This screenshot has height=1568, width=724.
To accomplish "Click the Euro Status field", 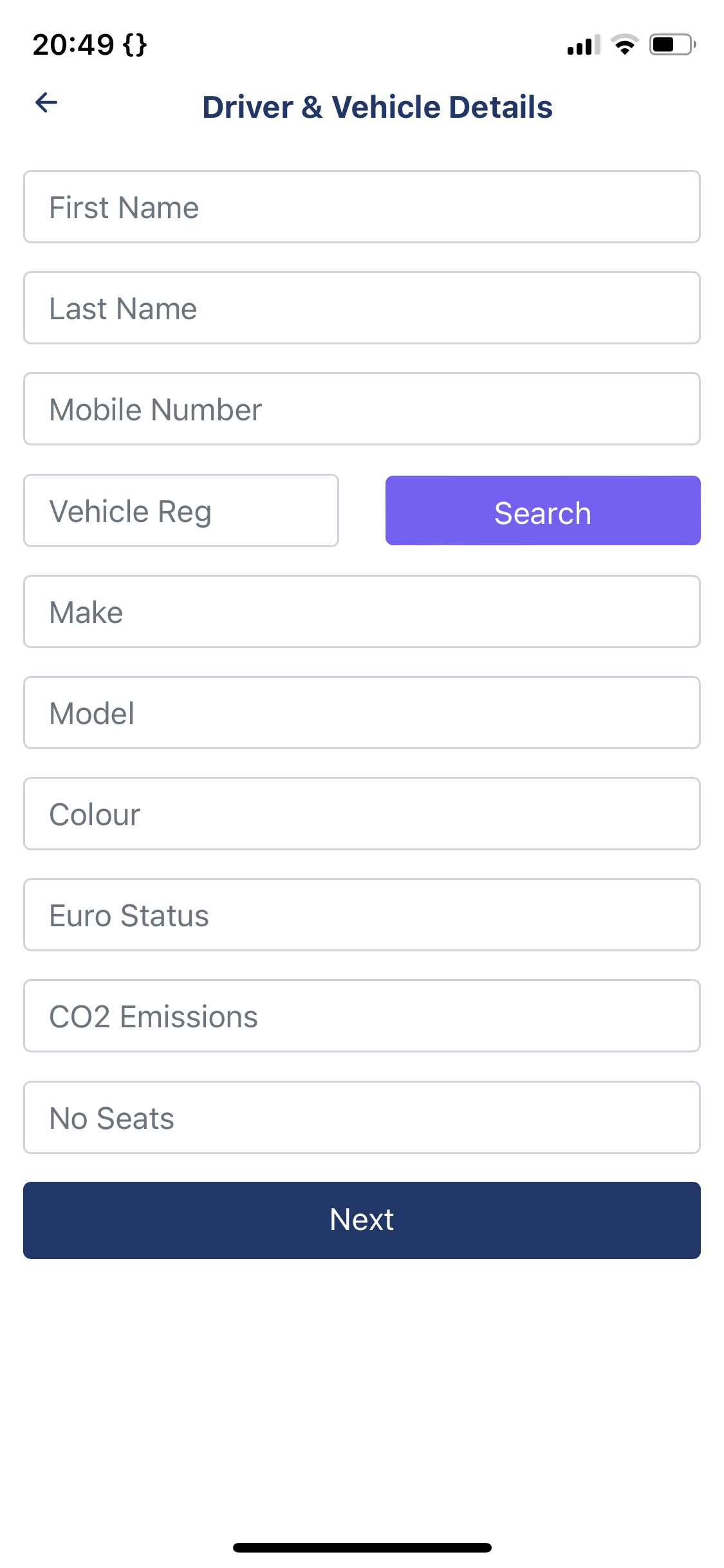I will 362,915.
